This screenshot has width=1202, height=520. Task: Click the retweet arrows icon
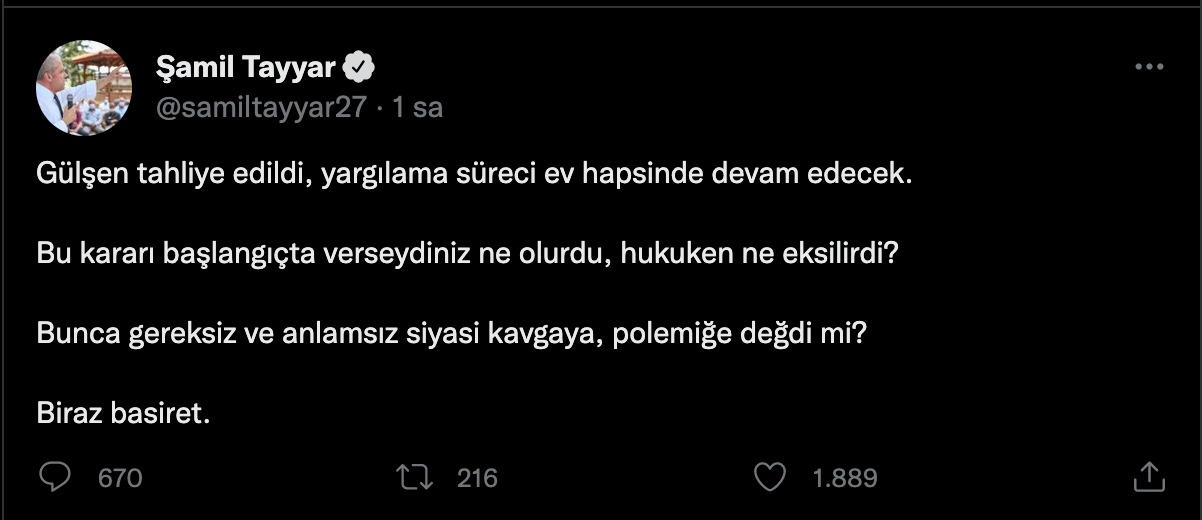pyautogui.click(x=415, y=478)
